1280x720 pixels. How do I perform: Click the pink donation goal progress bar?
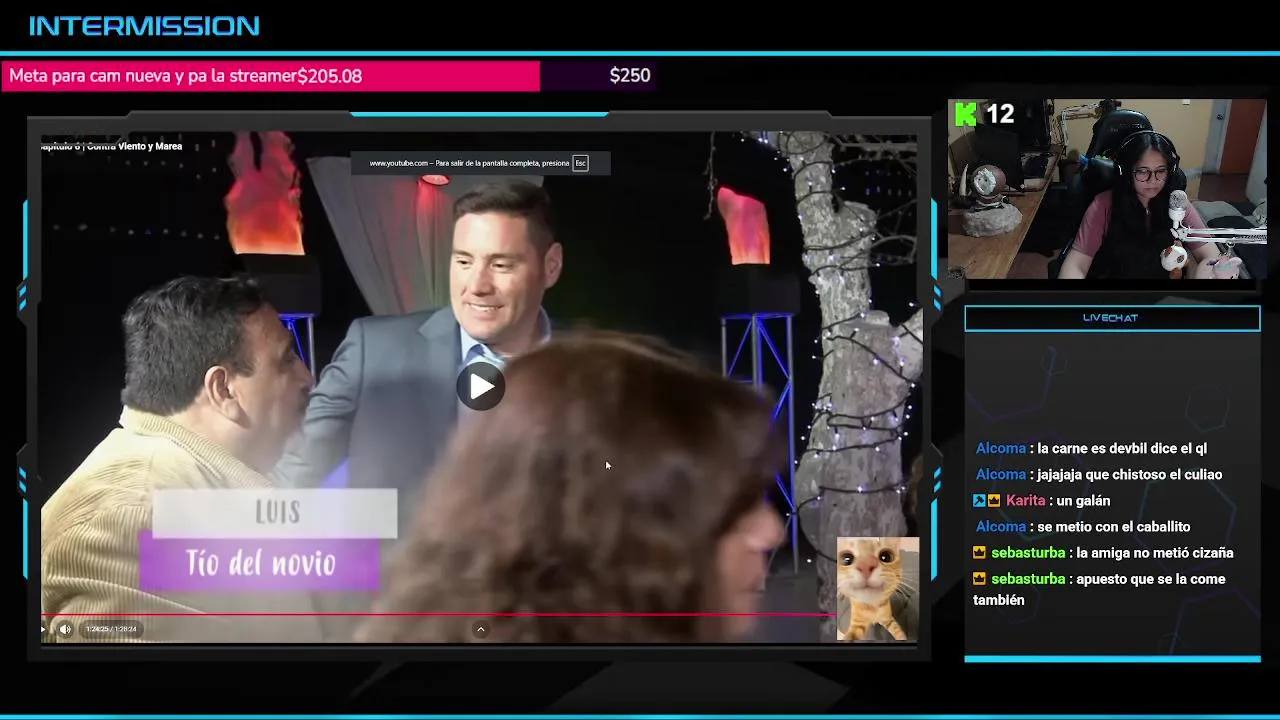(270, 76)
